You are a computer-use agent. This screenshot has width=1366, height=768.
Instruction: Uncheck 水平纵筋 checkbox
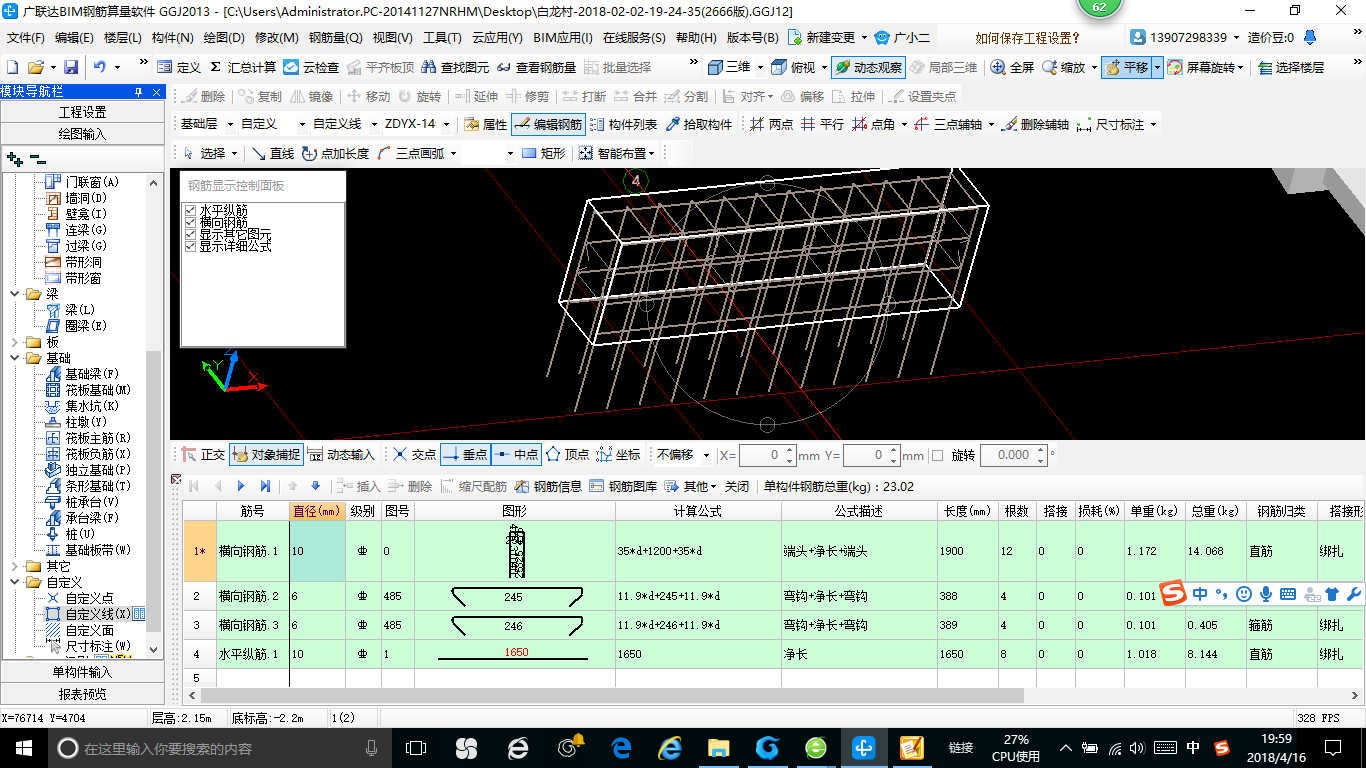[x=191, y=210]
